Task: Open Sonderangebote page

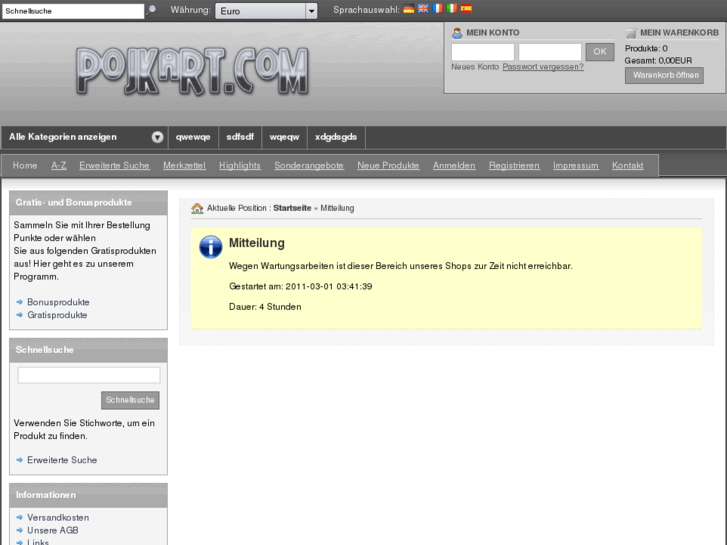Action: [309, 166]
